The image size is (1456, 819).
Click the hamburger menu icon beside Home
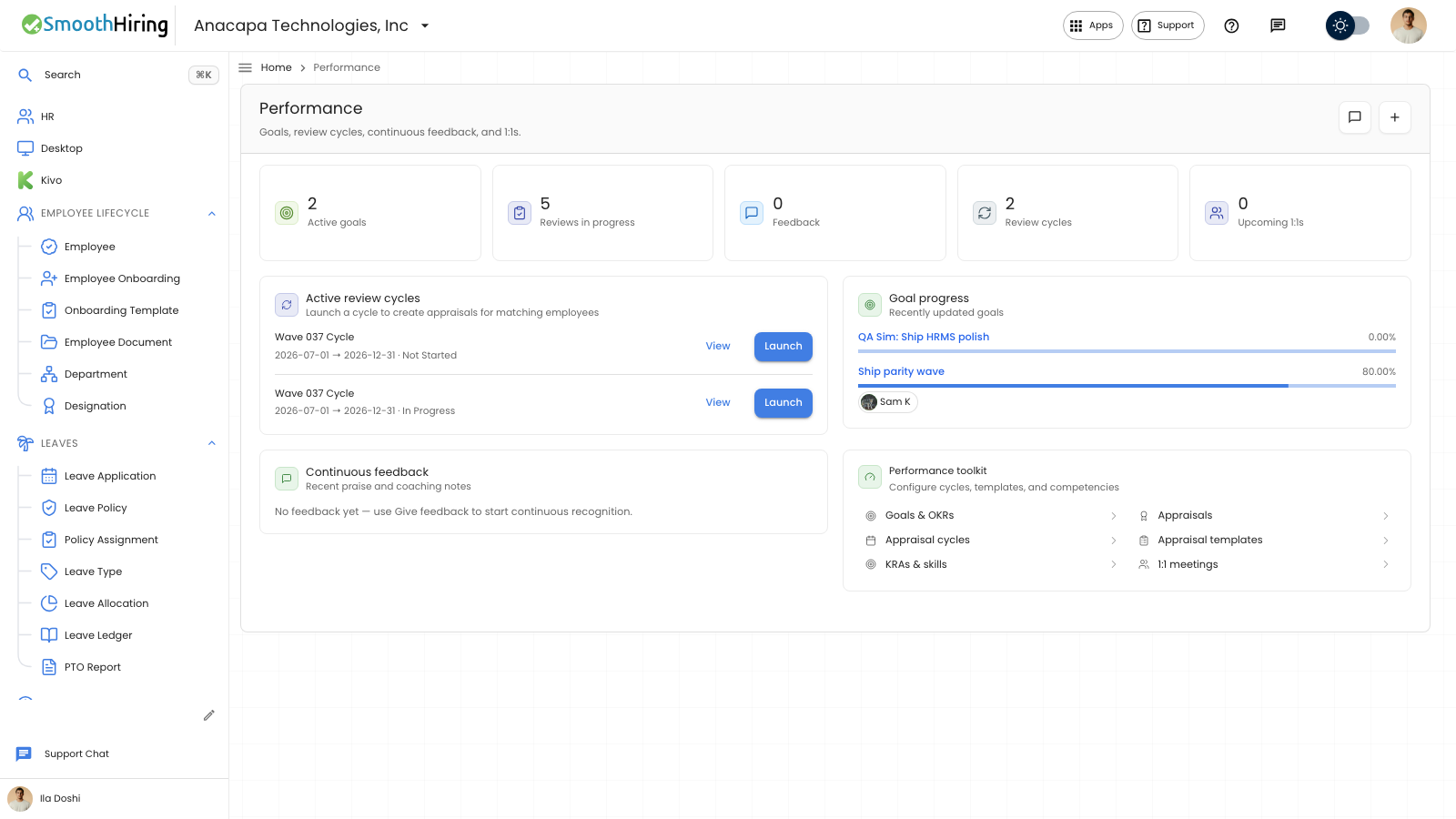click(x=245, y=67)
